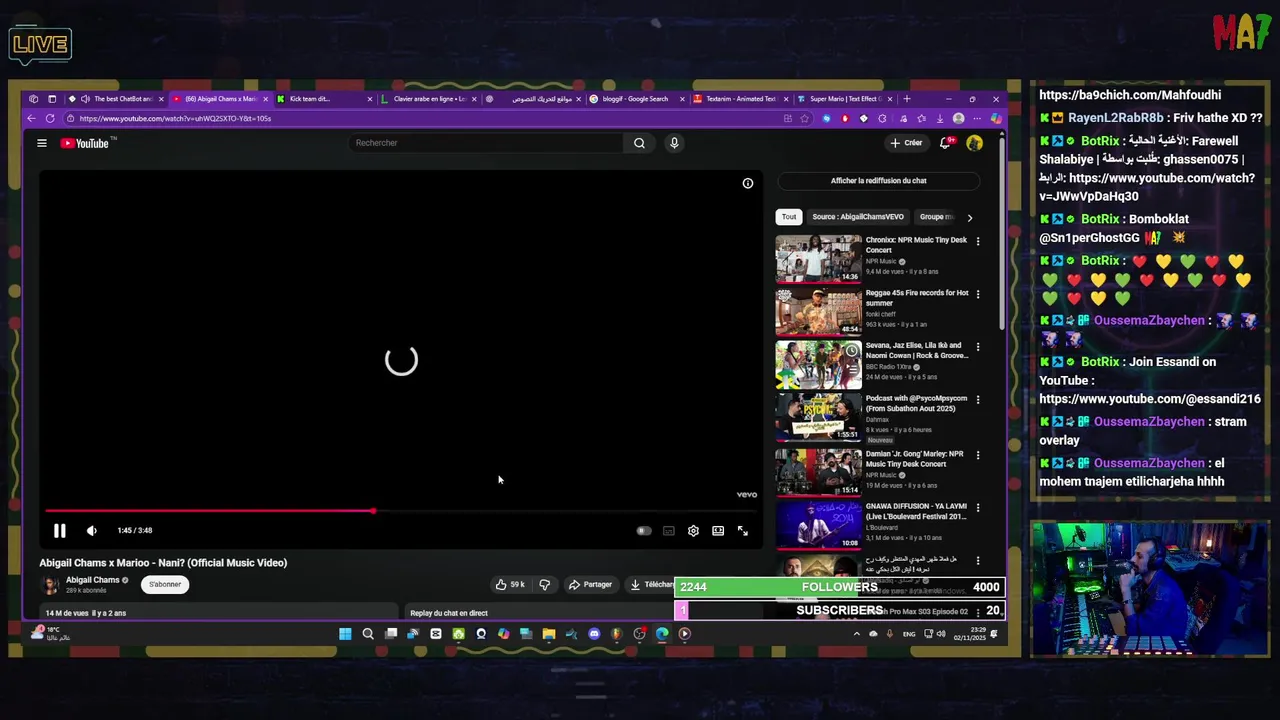This screenshot has width=1280, height=720.
Task: Enter fullscreen mode in the player
Action: (743, 531)
